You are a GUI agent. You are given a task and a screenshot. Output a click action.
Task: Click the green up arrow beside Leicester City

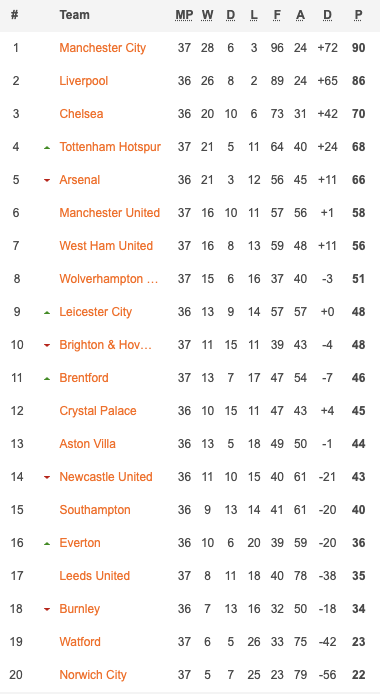coord(47,312)
